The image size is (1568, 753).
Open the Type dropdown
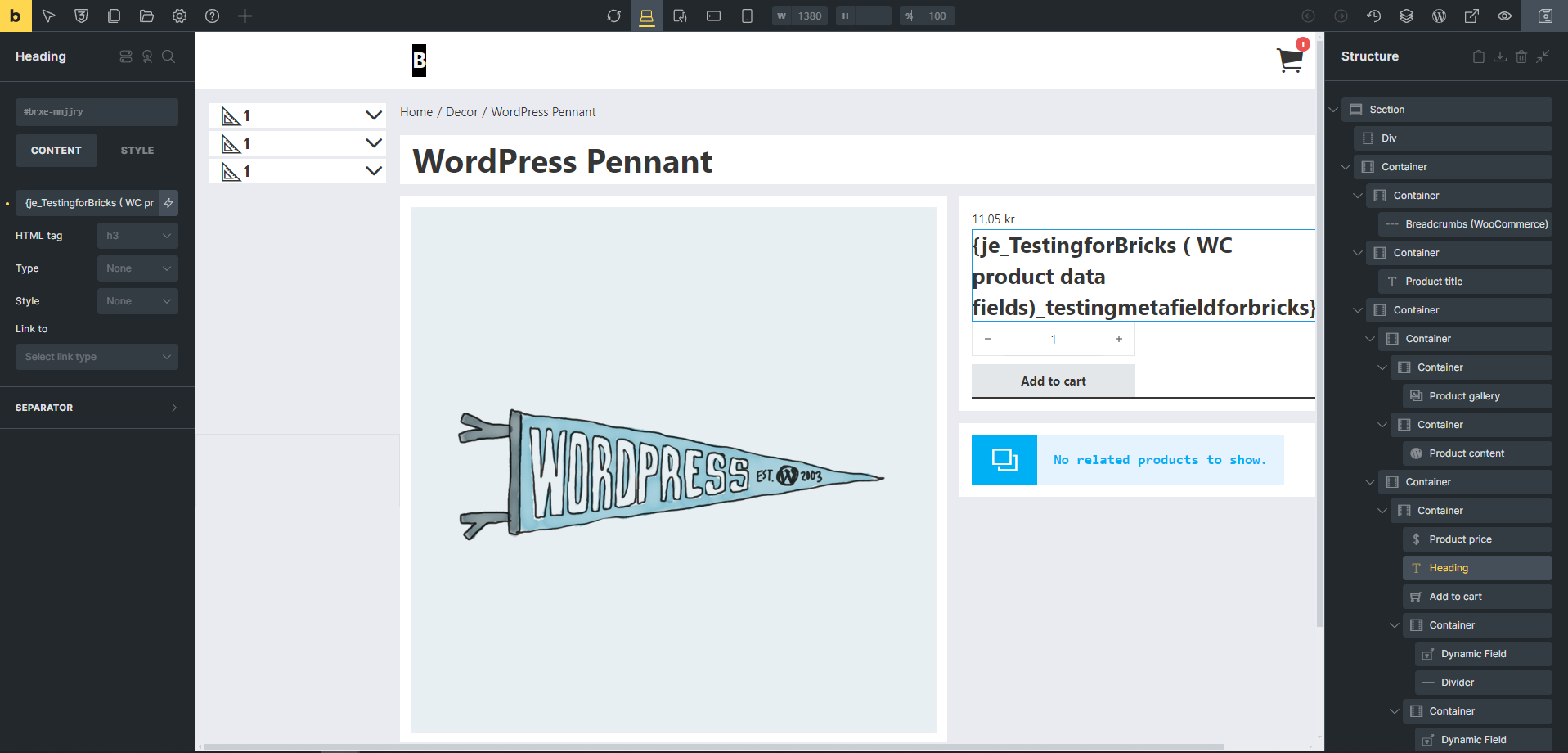pyautogui.click(x=137, y=268)
